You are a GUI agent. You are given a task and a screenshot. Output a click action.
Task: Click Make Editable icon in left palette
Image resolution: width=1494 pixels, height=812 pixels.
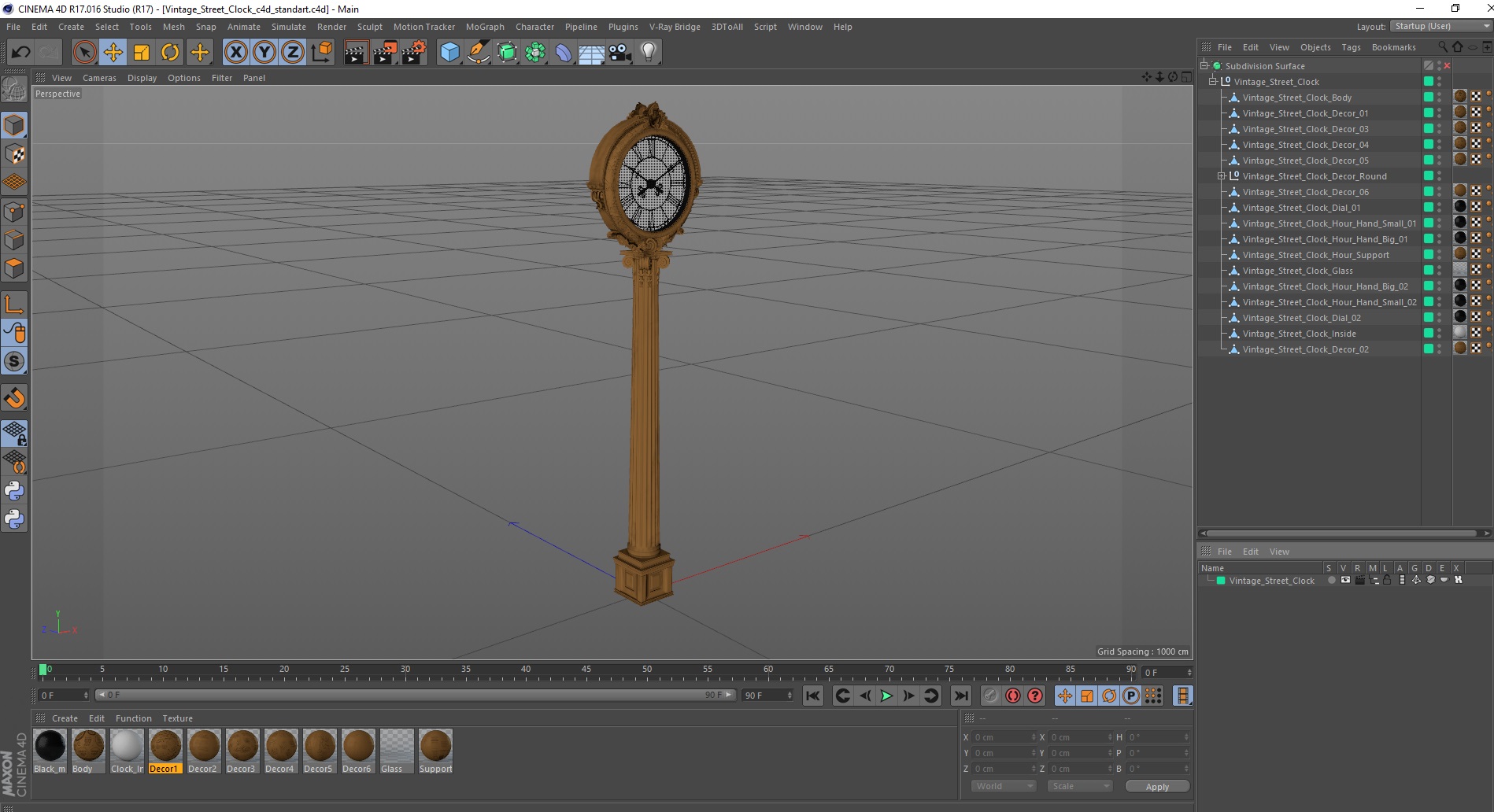(14, 90)
